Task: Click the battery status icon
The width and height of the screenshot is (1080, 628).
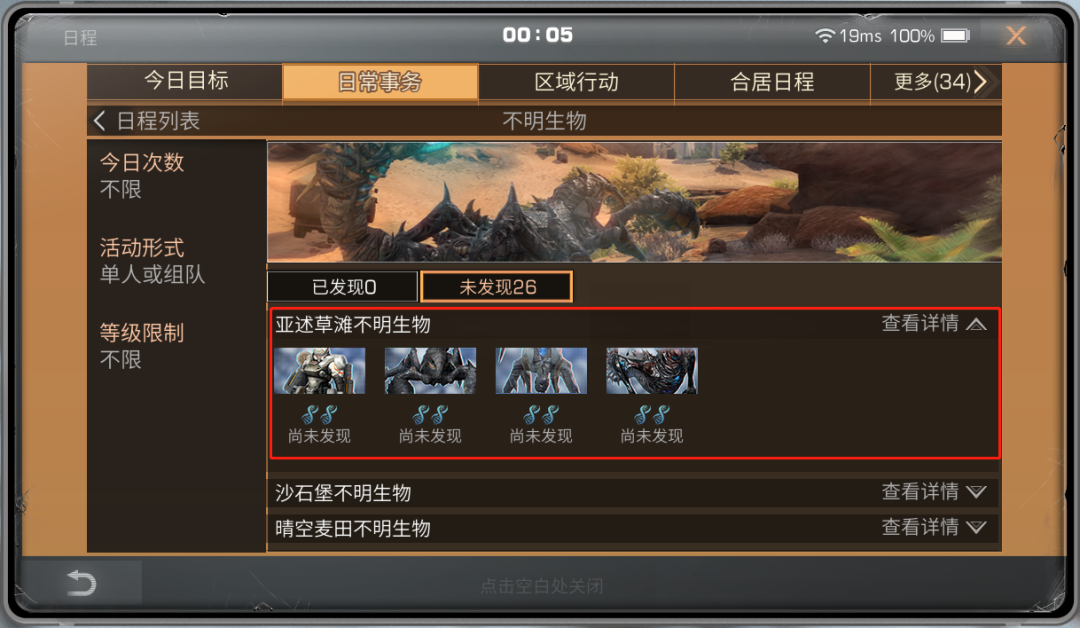Action: coord(955,35)
